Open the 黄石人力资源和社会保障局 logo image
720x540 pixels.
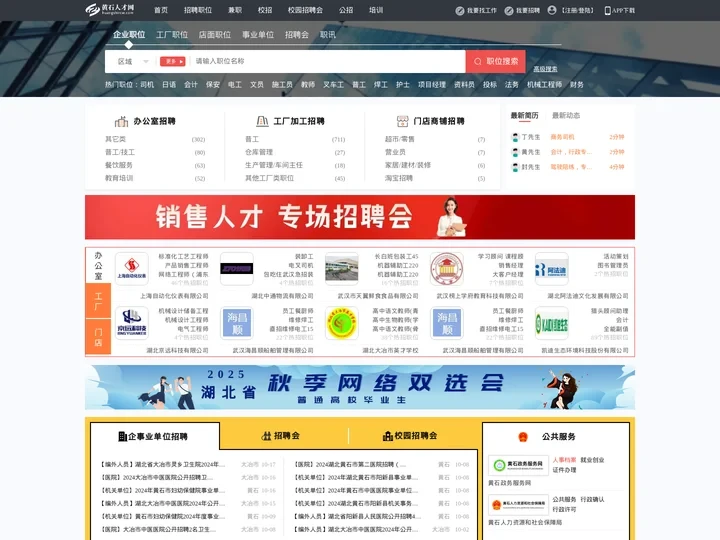point(518,505)
